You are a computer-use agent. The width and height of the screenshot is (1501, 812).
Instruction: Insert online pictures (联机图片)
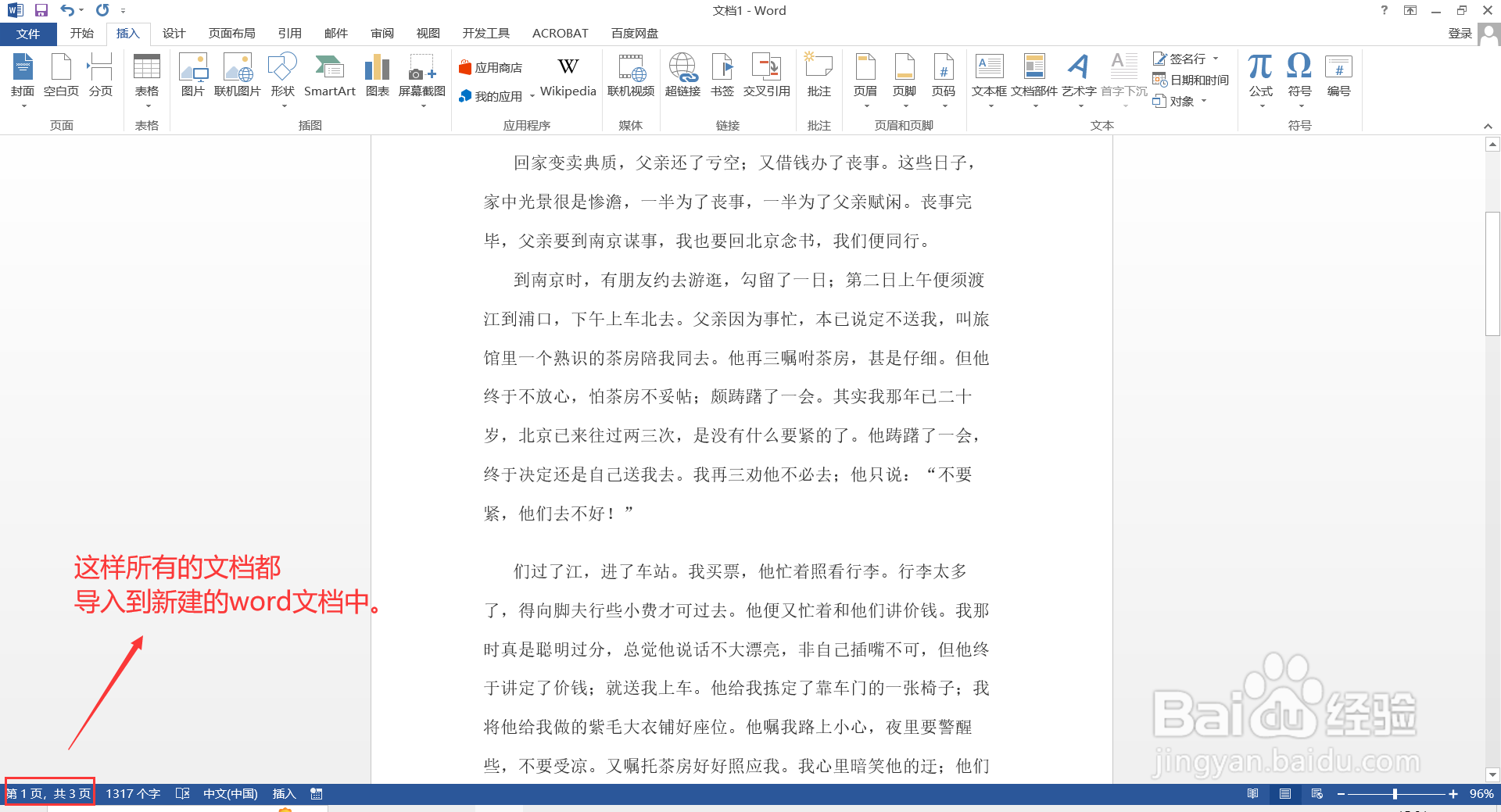(237, 77)
